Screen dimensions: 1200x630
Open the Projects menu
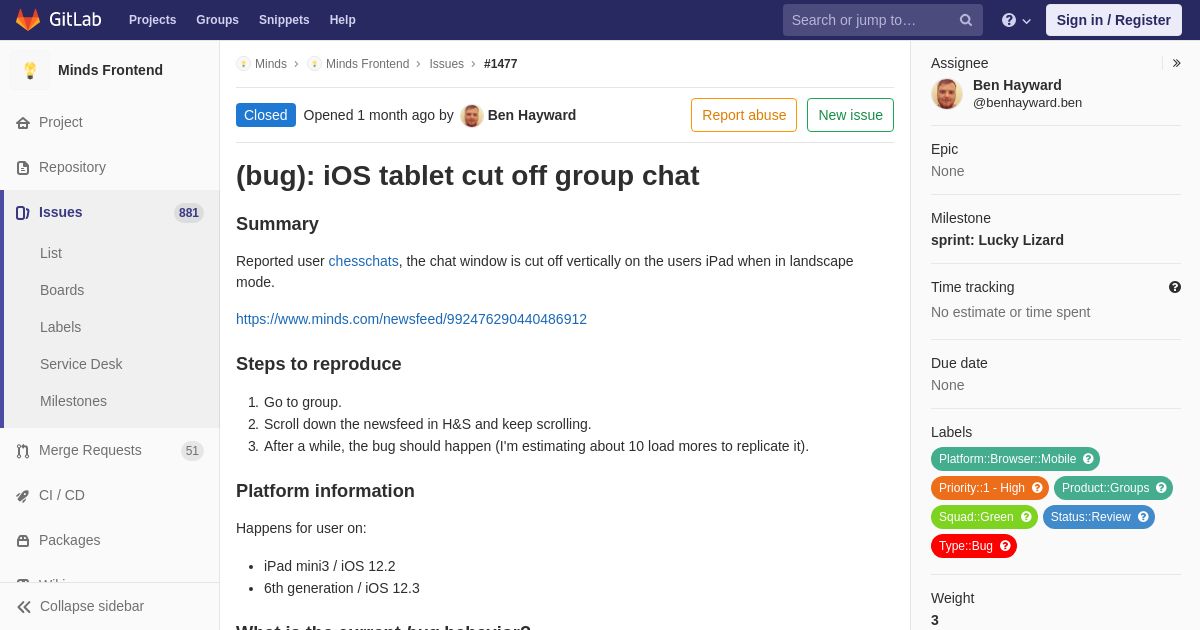point(152,20)
